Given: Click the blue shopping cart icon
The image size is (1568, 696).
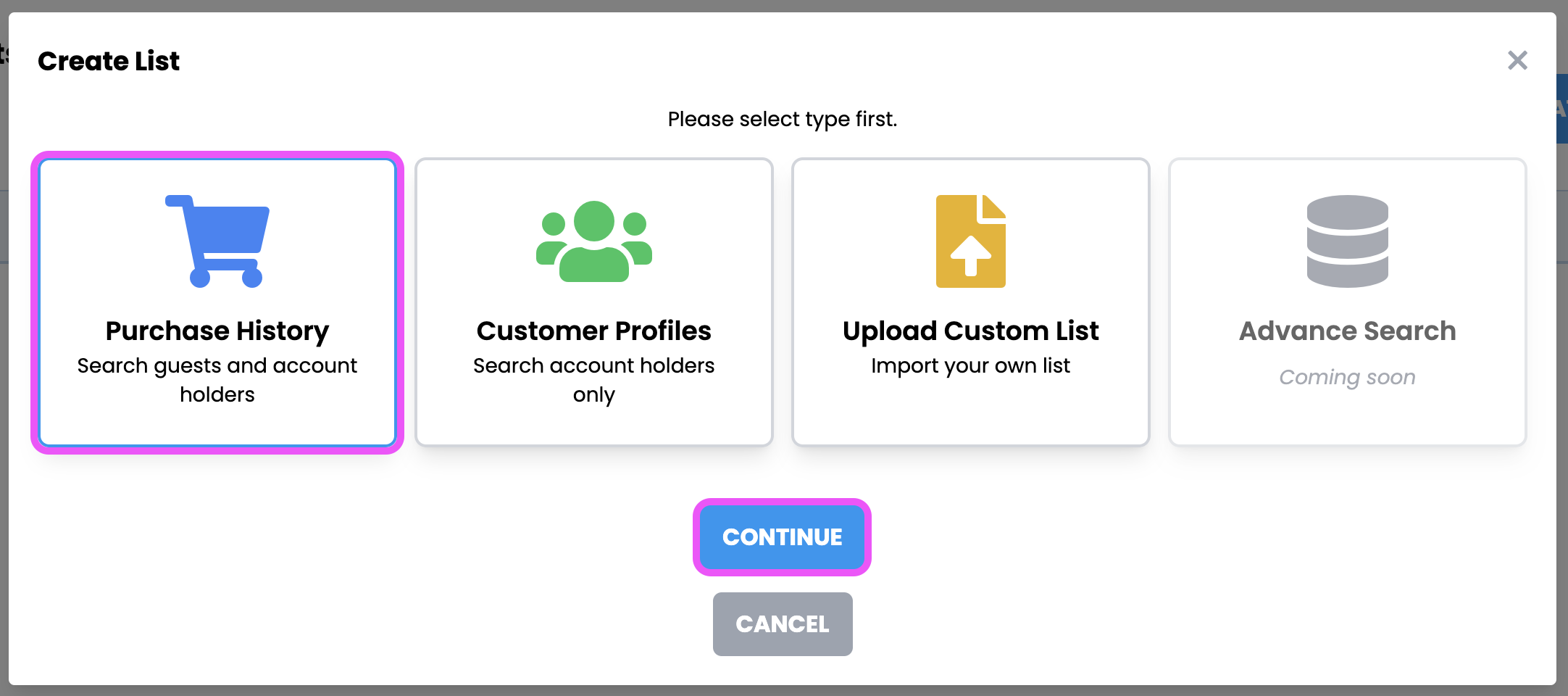Looking at the screenshot, I should 217,241.
